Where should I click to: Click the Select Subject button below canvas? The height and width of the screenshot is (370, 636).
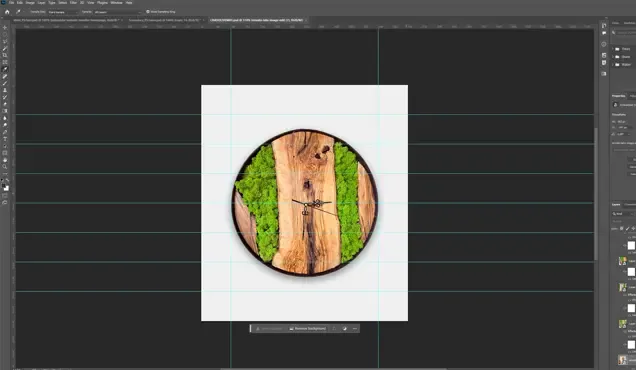pyautogui.click(x=269, y=329)
